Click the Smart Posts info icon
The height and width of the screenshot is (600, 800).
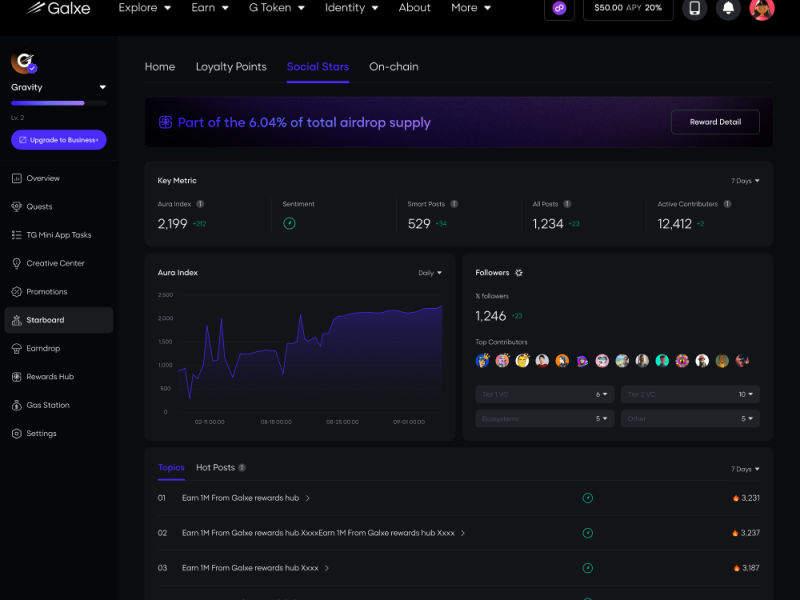click(454, 204)
